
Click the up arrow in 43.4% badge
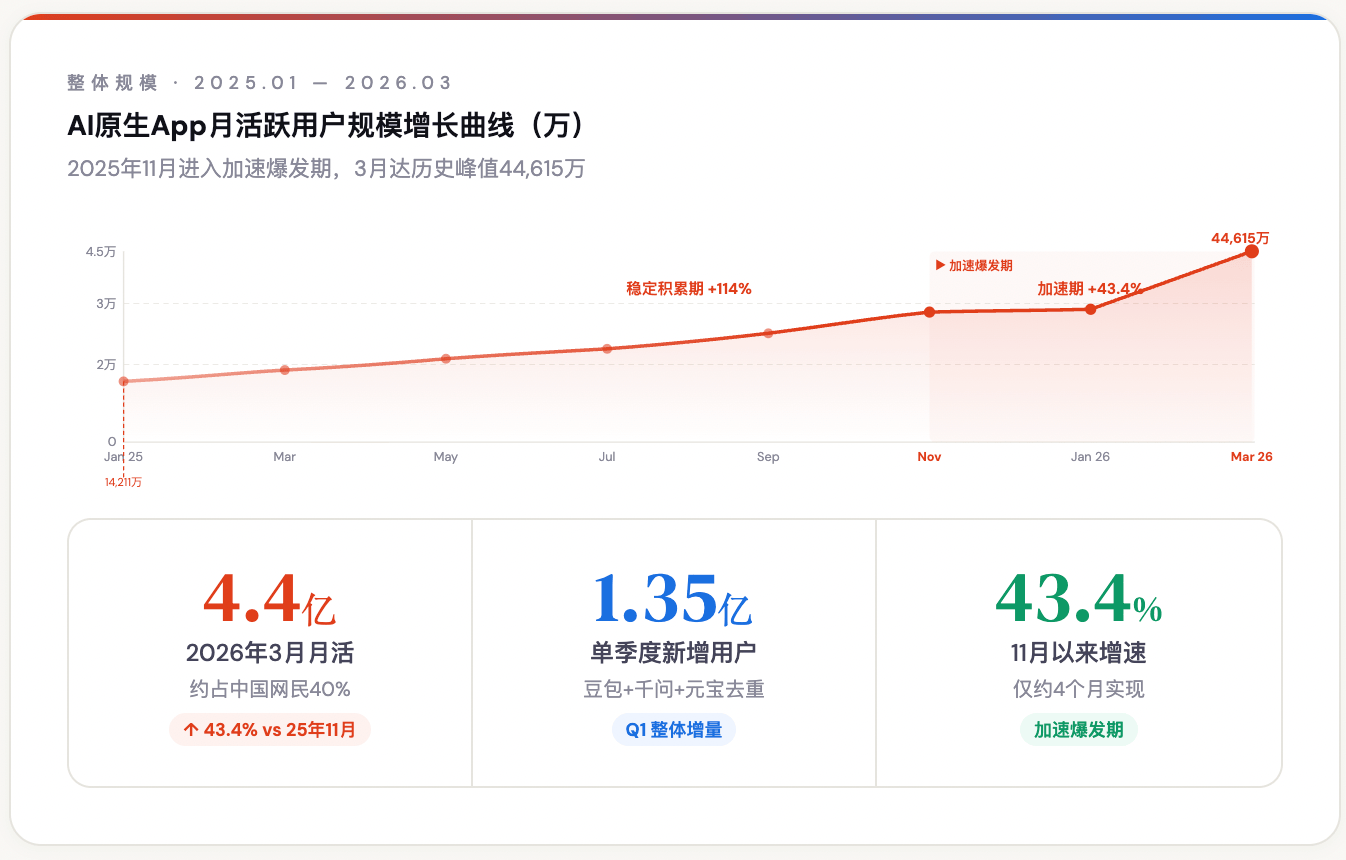(x=191, y=730)
